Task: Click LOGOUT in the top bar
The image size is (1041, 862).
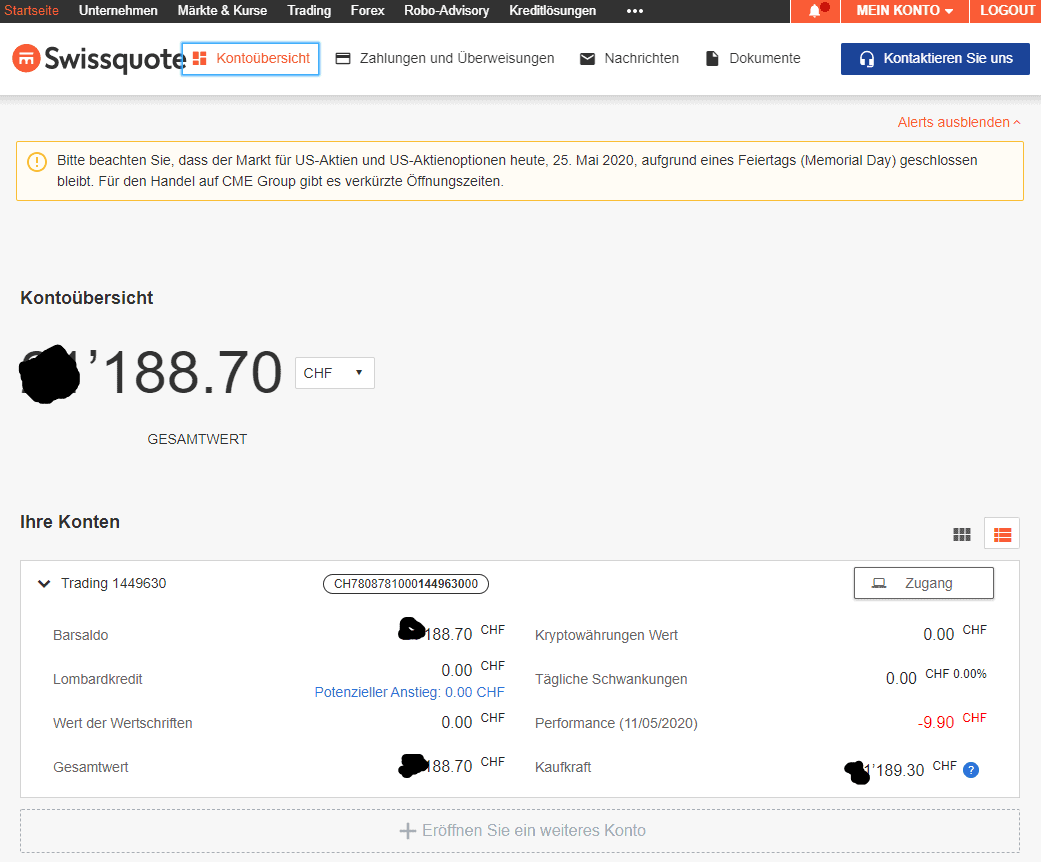Action: coord(1007,11)
